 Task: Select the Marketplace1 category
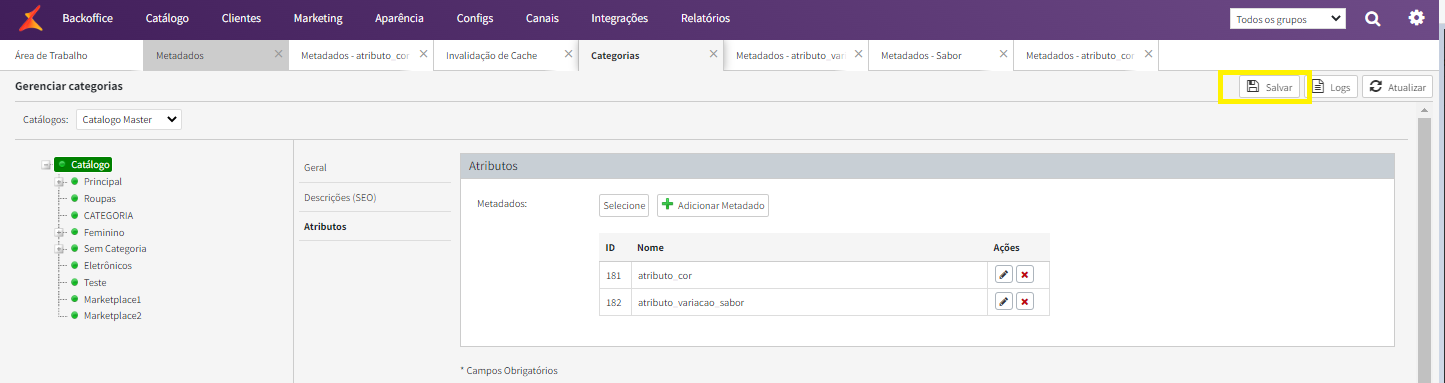click(x=113, y=299)
